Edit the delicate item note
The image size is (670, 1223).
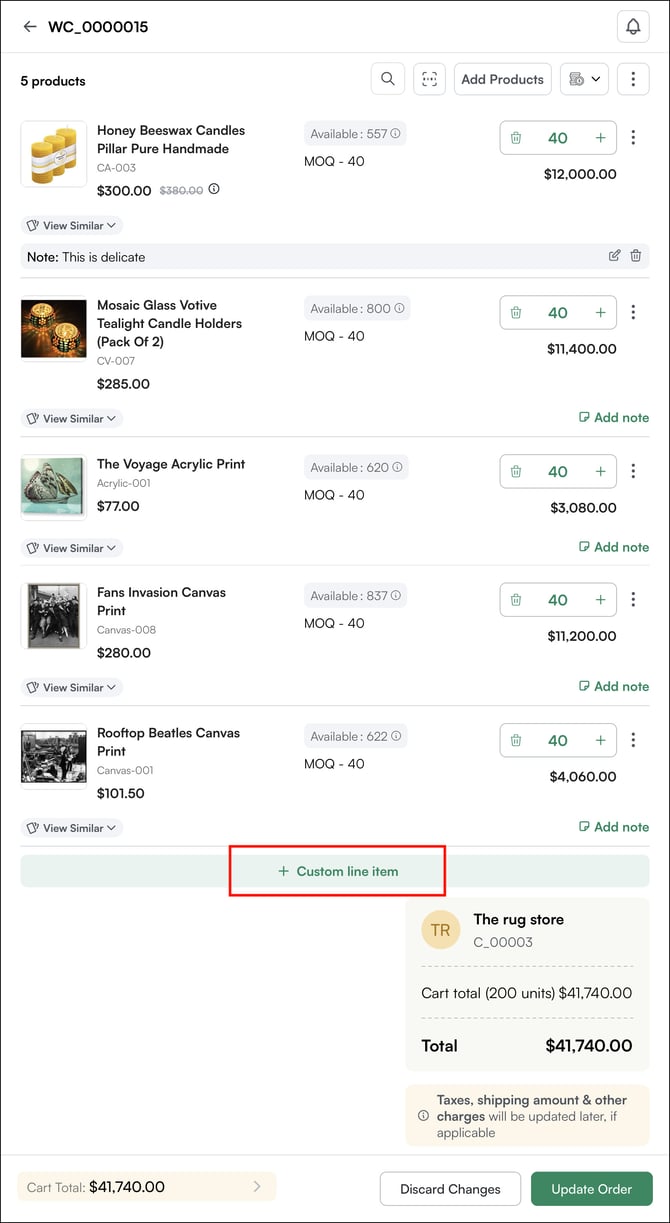[x=614, y=256]
